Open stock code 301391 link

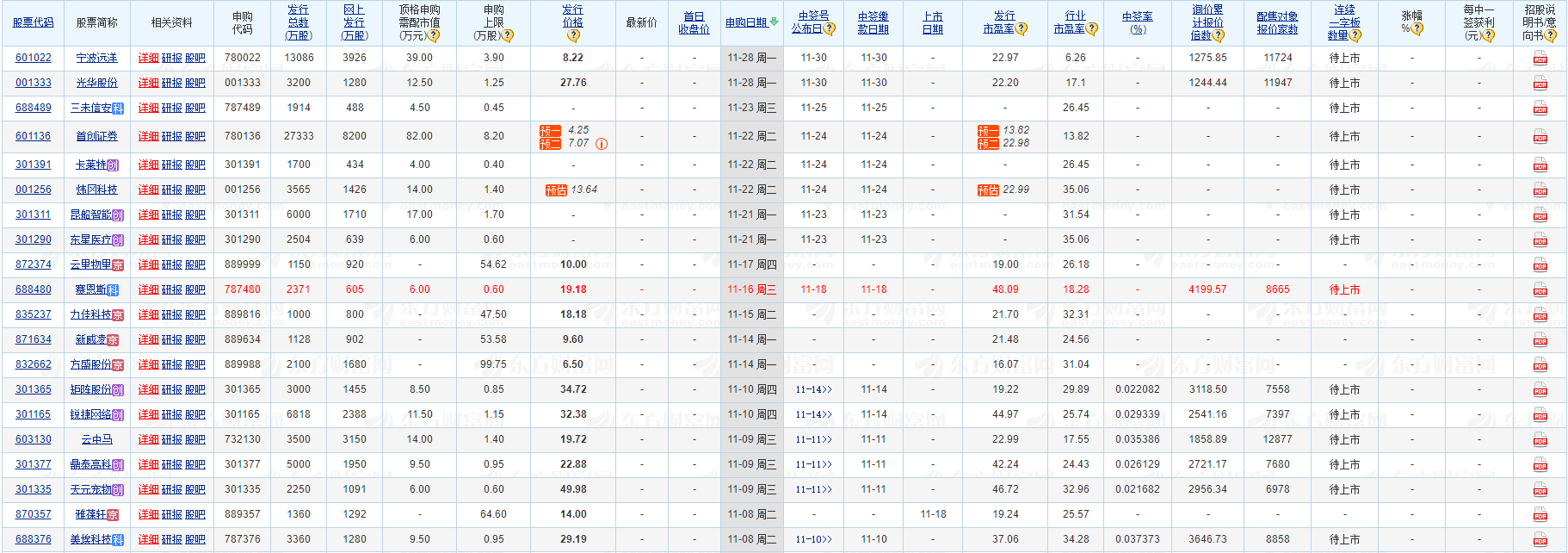[x=34, y=165]
